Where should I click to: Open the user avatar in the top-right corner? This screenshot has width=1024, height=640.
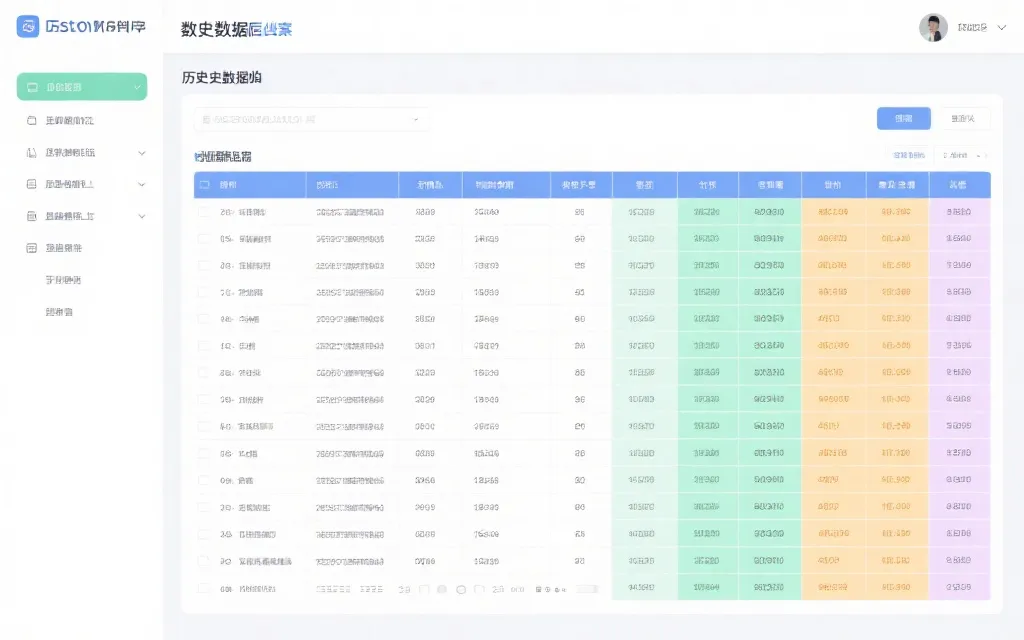tap(933, 27)
